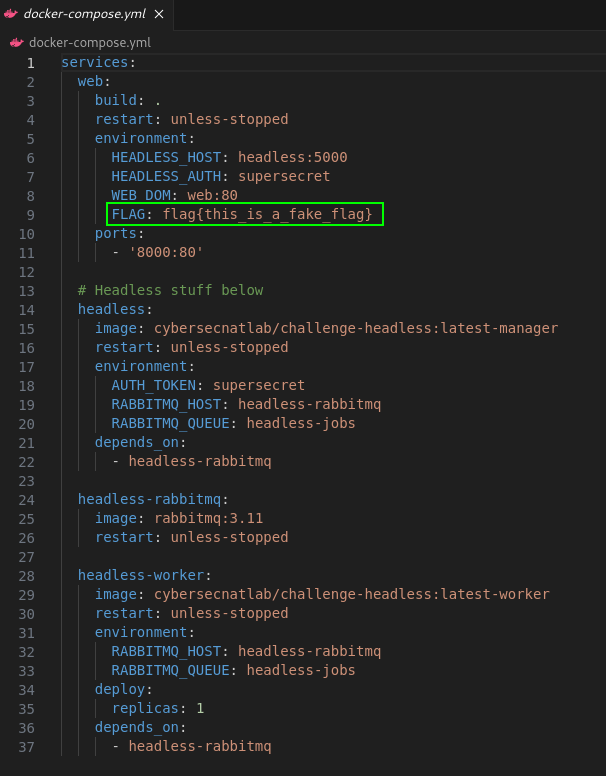The height and width of the screenshot is (776, 606).
Task: Click the 'FLAG' variable name
Action: [128, 214]
